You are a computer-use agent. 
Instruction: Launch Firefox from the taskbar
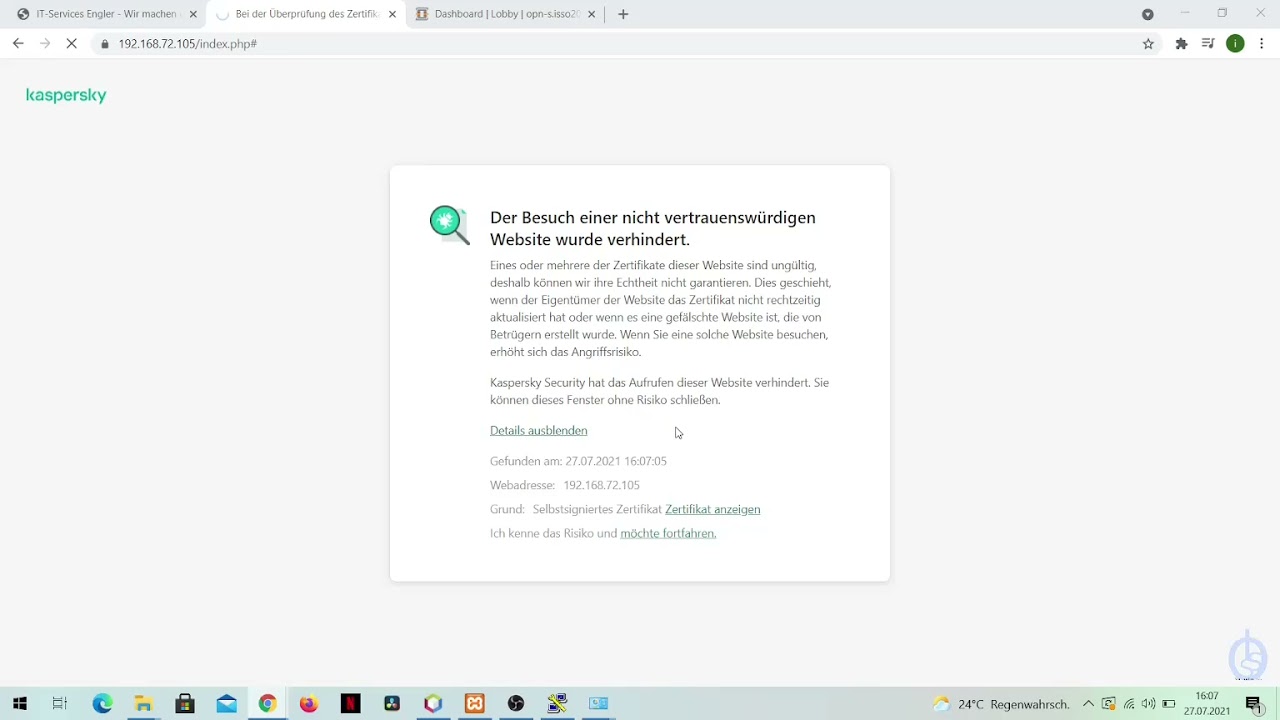pyautogui.click(x=309, y=704)
